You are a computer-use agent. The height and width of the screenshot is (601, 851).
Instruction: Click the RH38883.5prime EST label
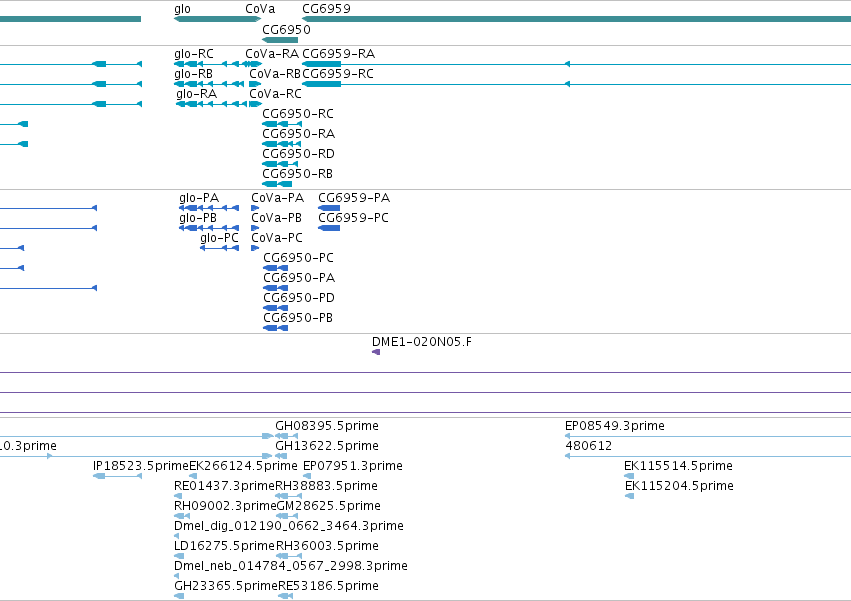327,486
